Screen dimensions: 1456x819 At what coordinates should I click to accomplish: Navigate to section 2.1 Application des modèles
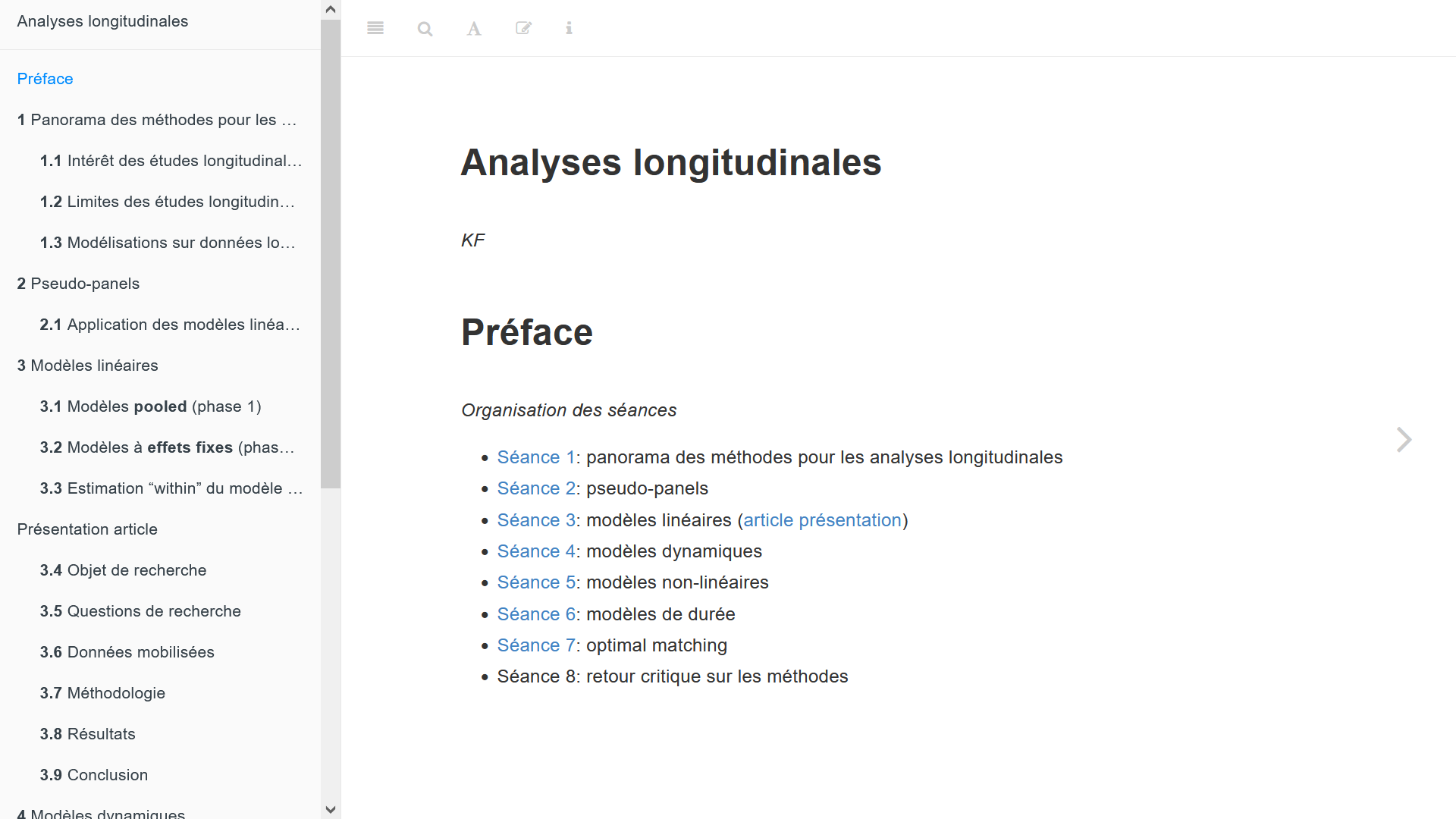(x=171, y=324)
